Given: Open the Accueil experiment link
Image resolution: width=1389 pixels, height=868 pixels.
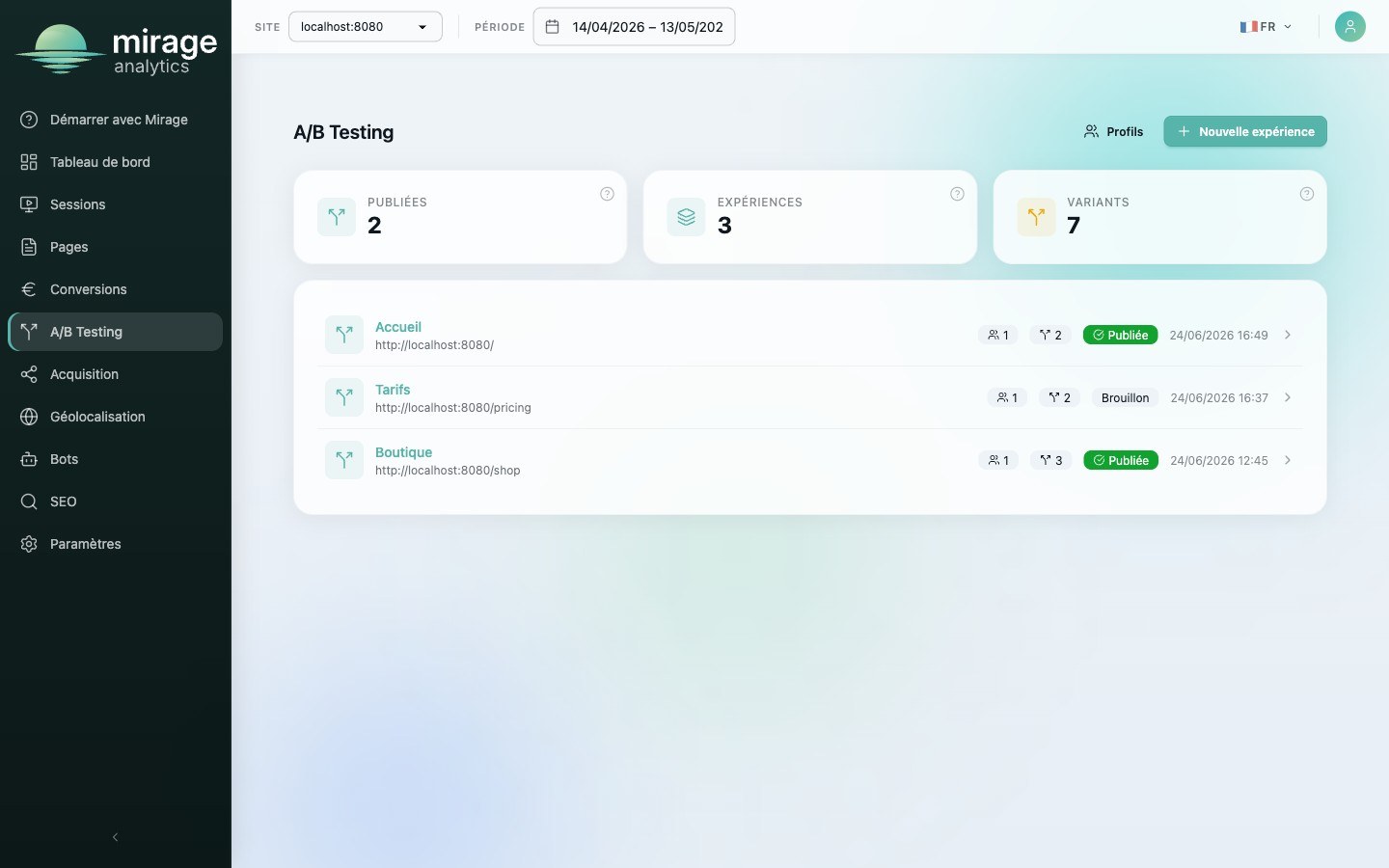Looking at the screenshot, I should 398,327.
